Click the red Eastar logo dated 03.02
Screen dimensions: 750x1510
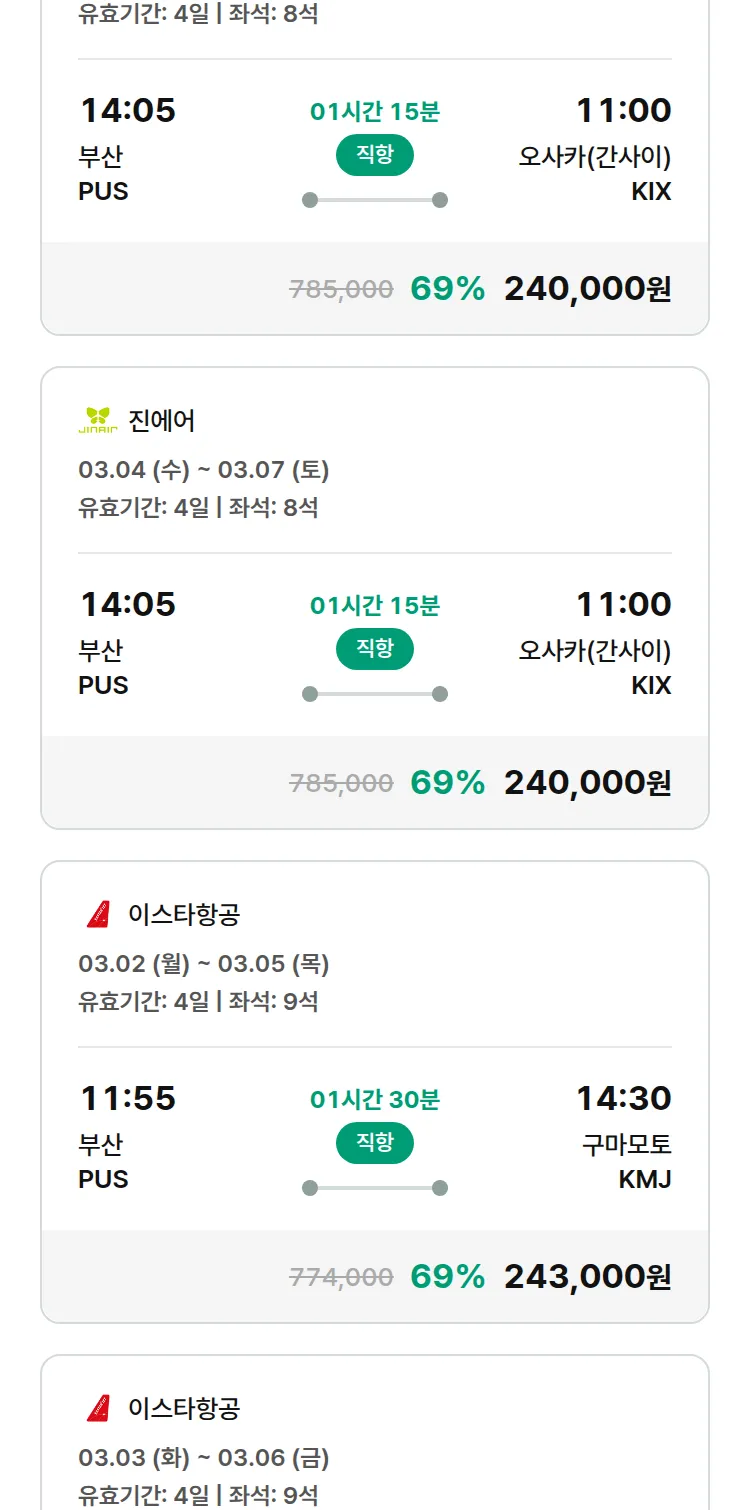[x=98, y=914]
